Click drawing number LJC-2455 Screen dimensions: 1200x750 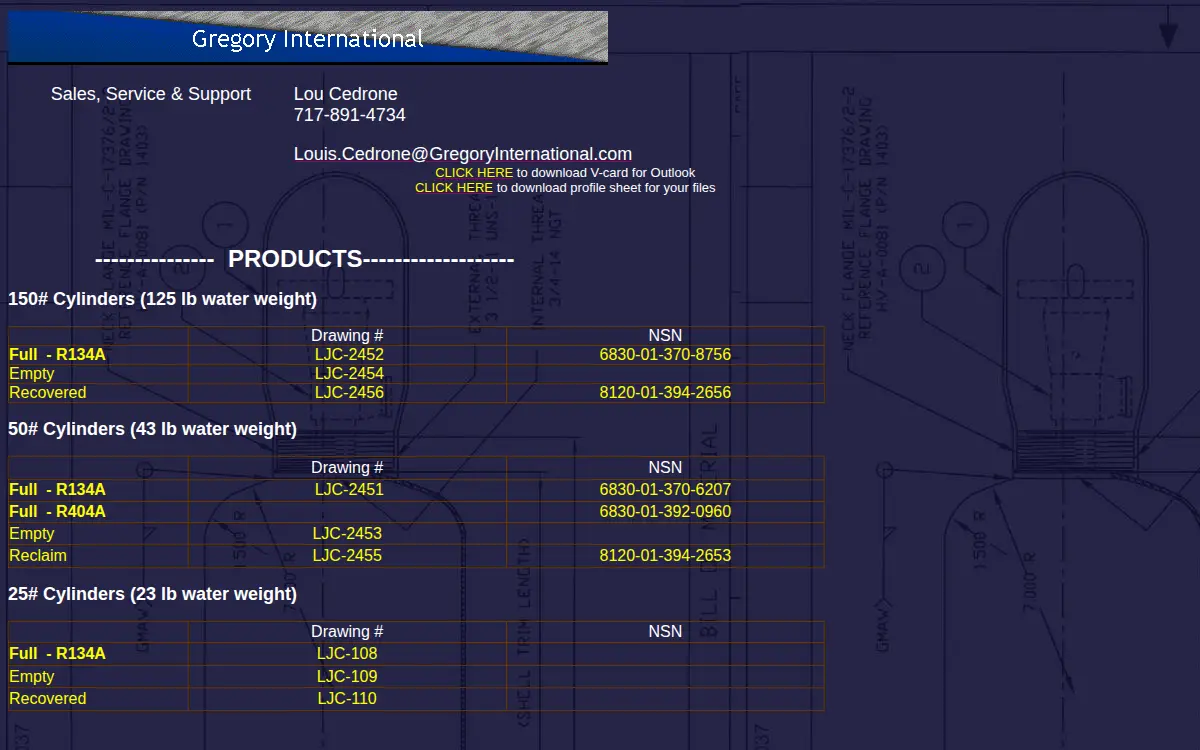tap(347, 556)
